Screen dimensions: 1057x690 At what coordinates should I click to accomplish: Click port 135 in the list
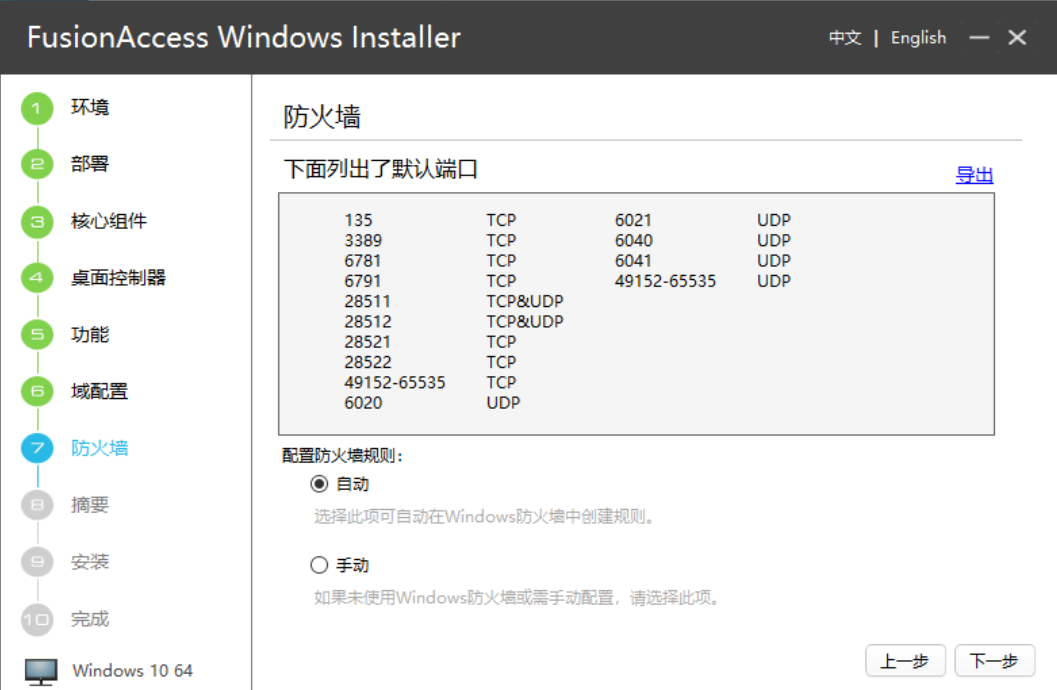click(x=358, y=220)
